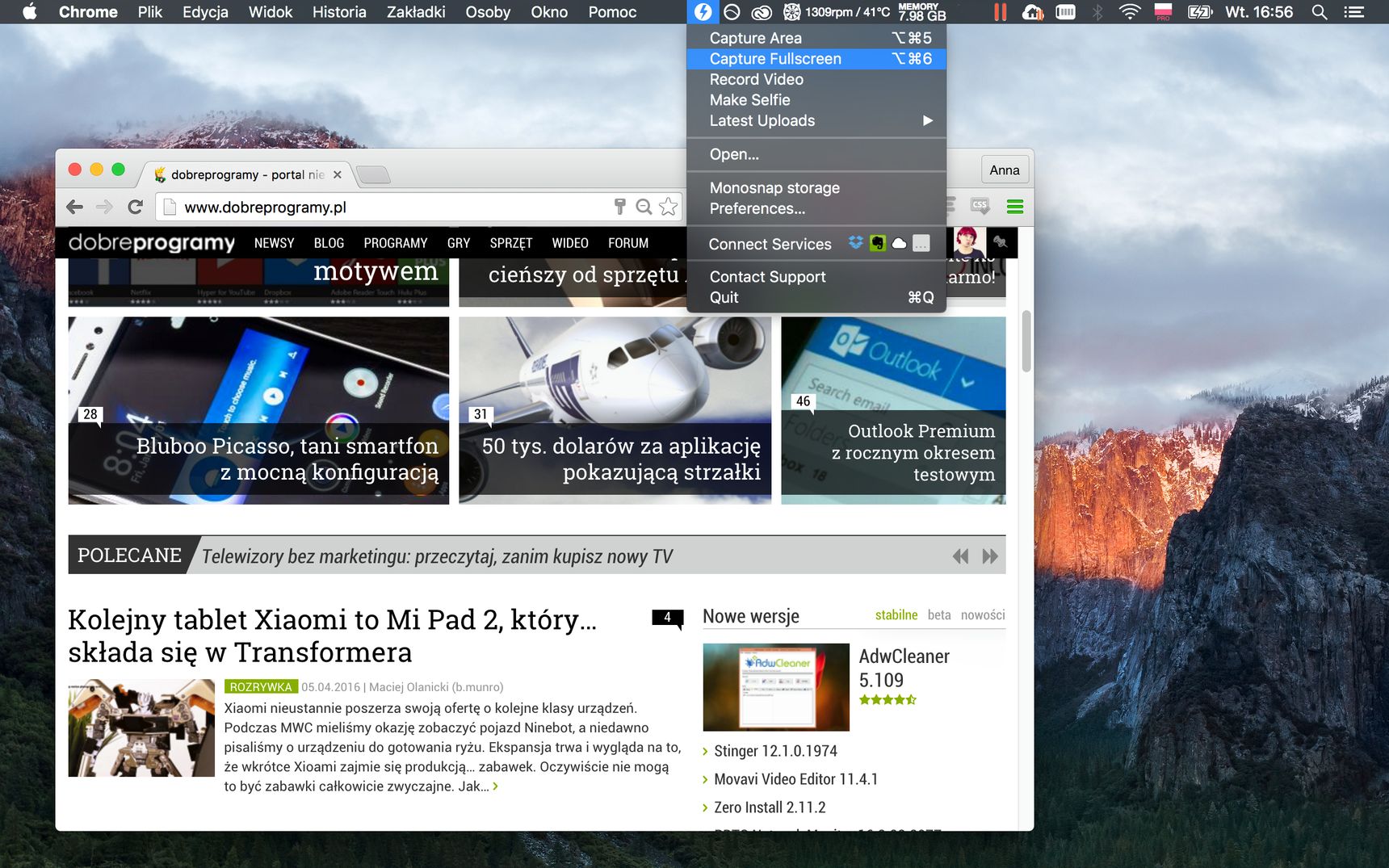Open Outlook Premium article tile

tap(893, 410)
